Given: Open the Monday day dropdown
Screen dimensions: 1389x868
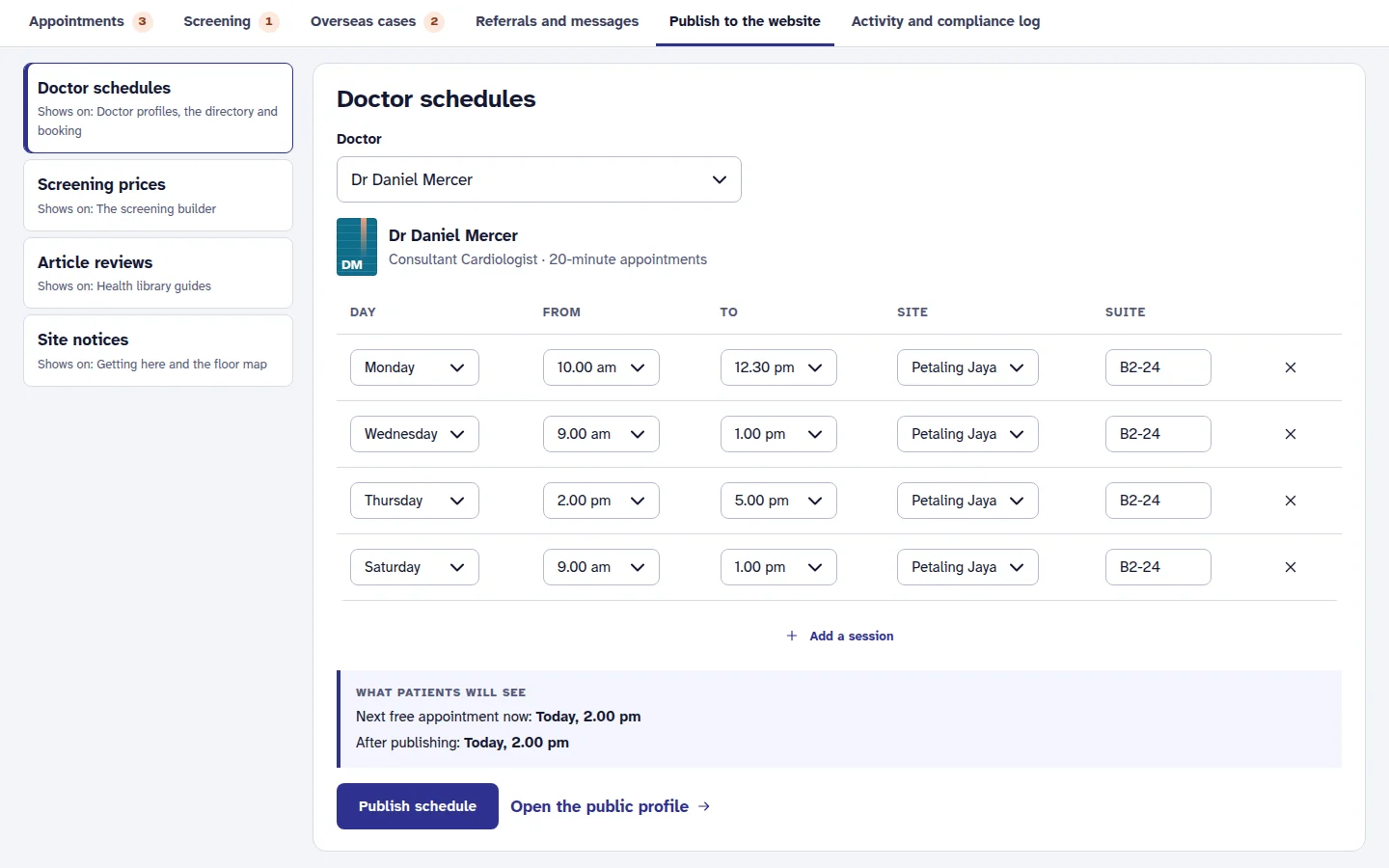Looking at the screenshot, I should (x=415, y=367).
